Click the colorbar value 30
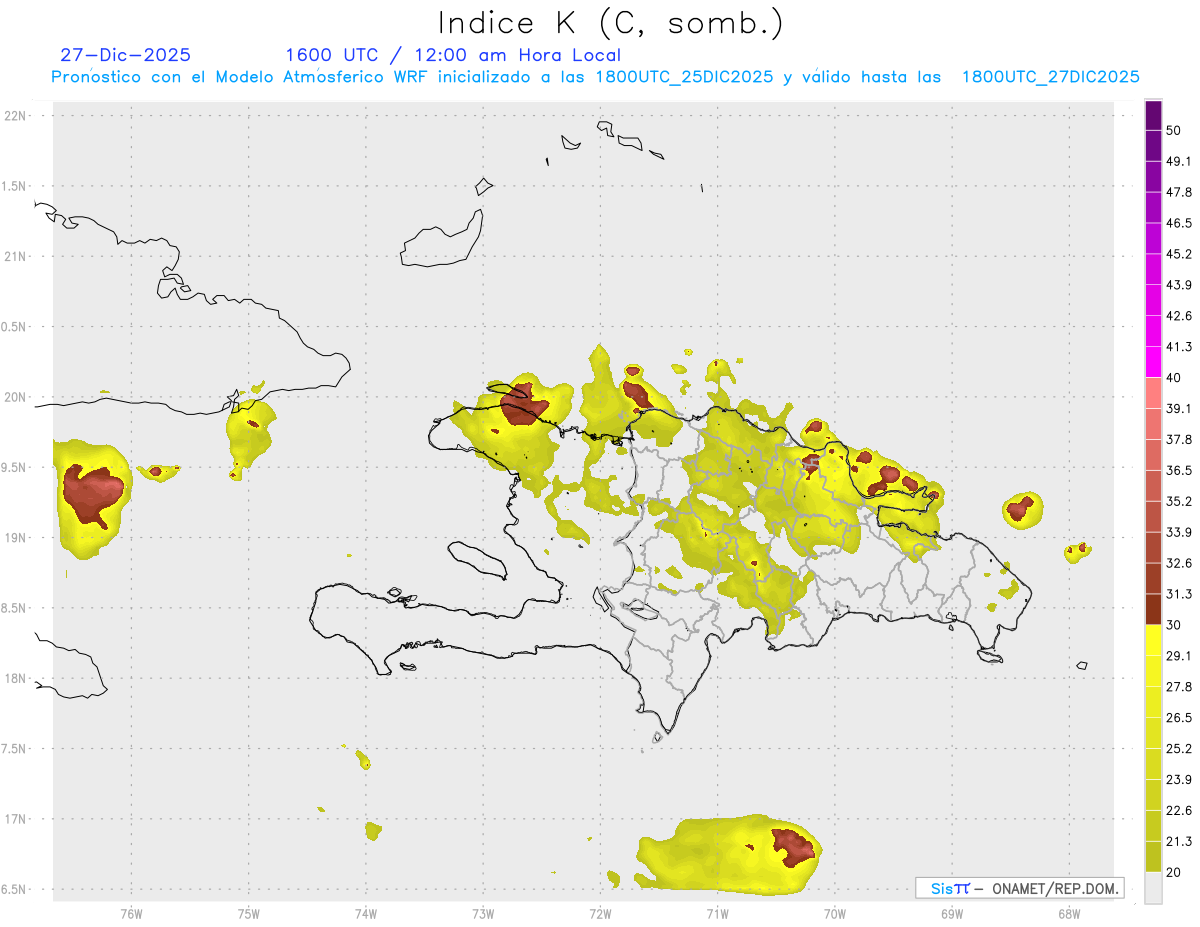The width and height of the screenshot is (1200, 927). tap(1173, 625)
